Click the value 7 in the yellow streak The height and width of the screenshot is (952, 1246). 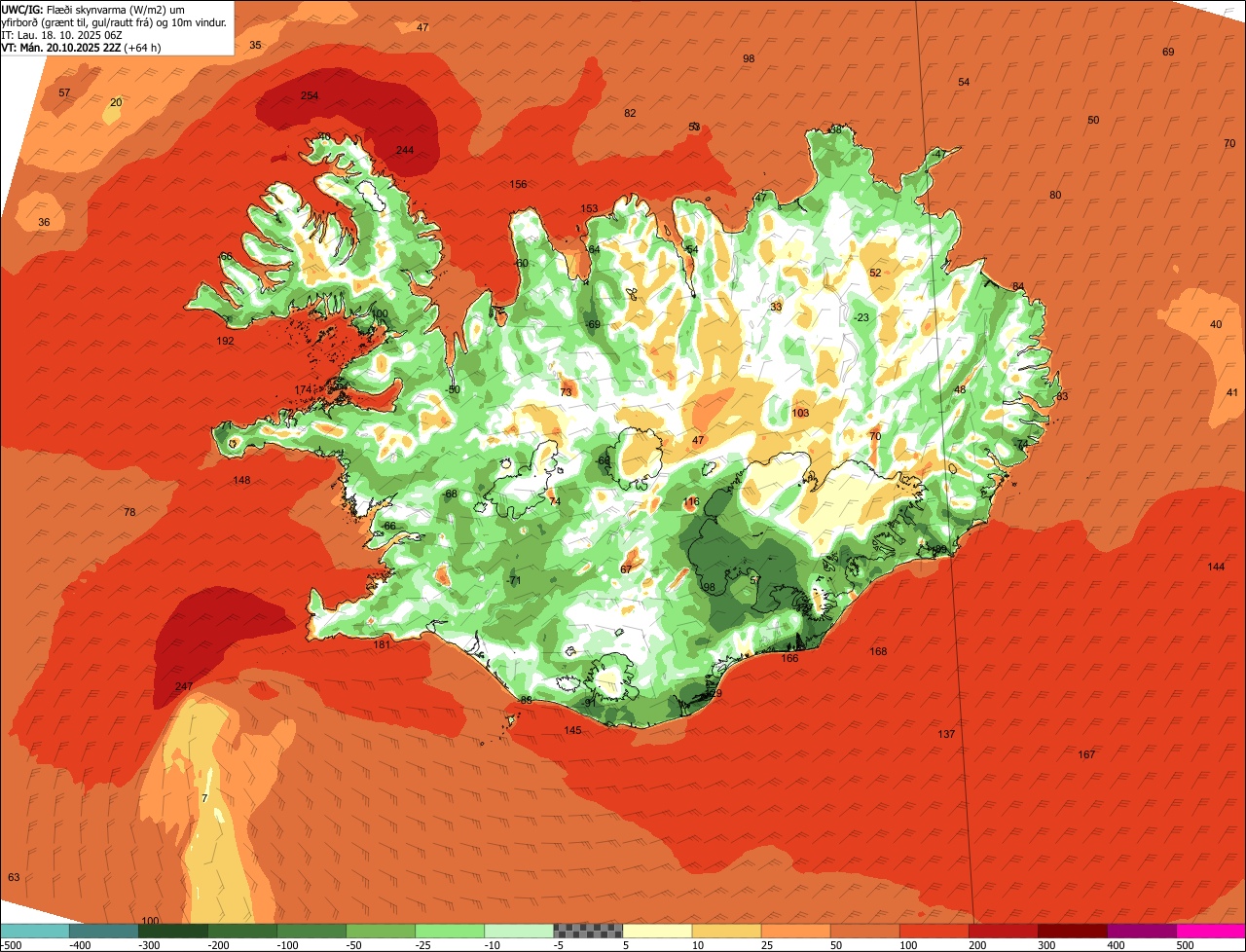point(204,798)
